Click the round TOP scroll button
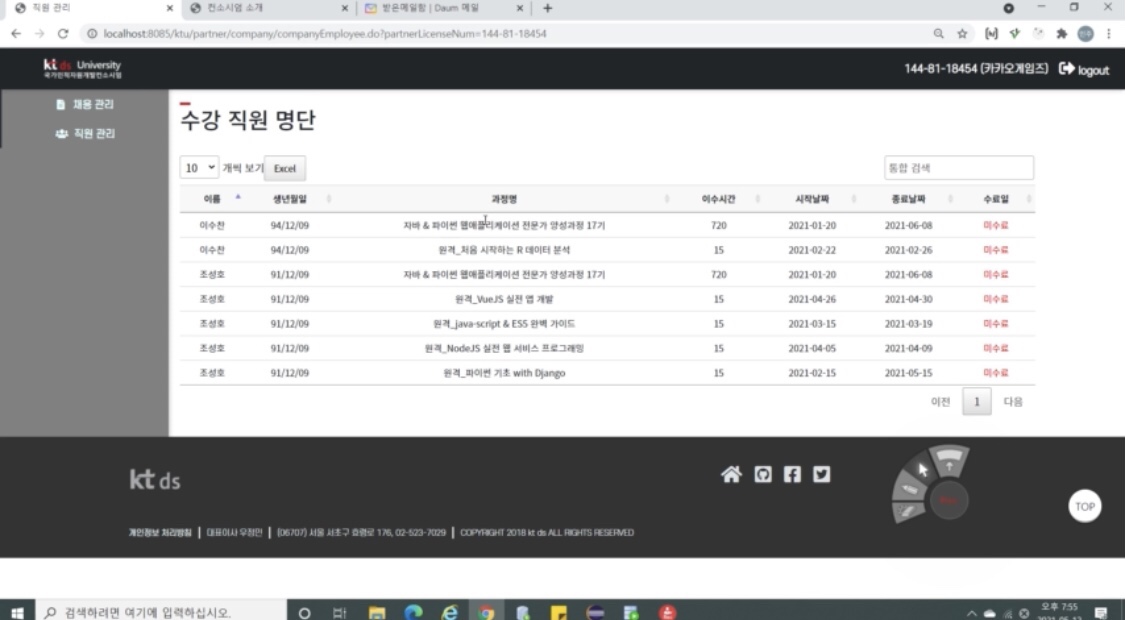1125x620 pixels. tap(1084, 506)
